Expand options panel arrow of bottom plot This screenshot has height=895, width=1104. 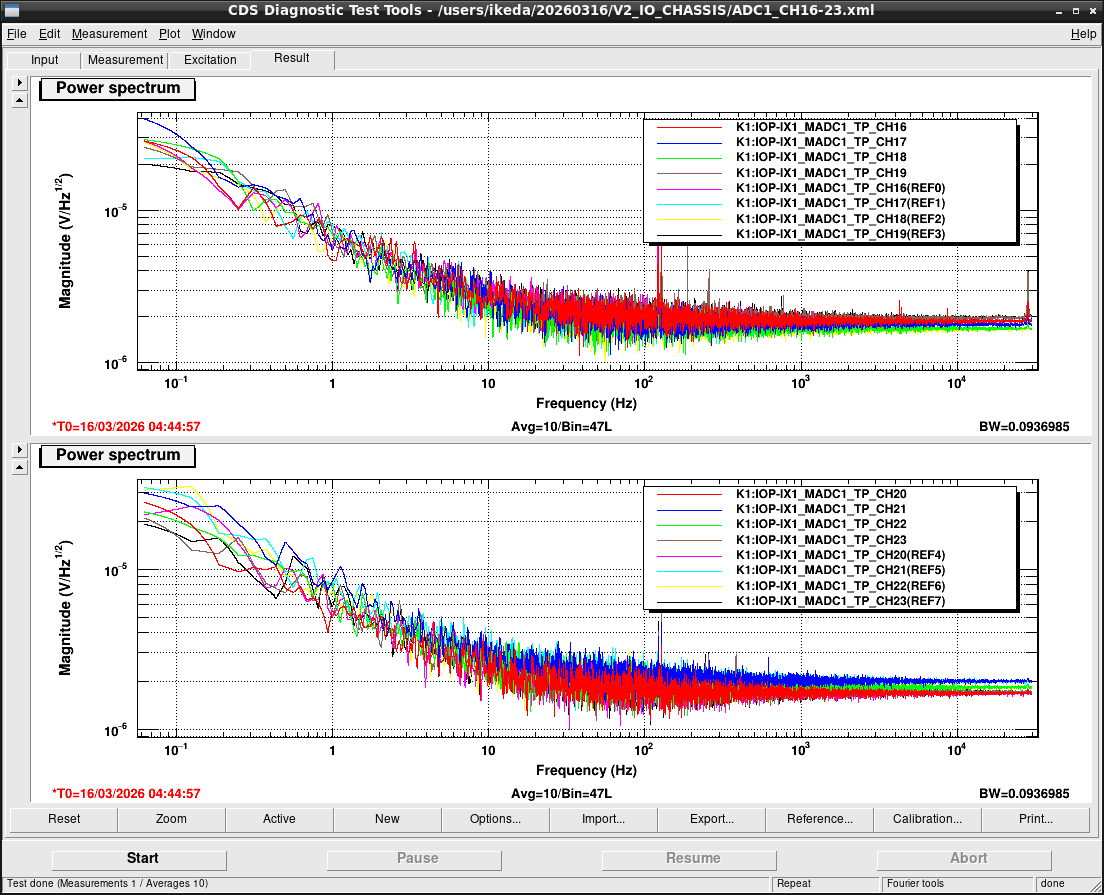pyautogui.click(x=20, y=449)
